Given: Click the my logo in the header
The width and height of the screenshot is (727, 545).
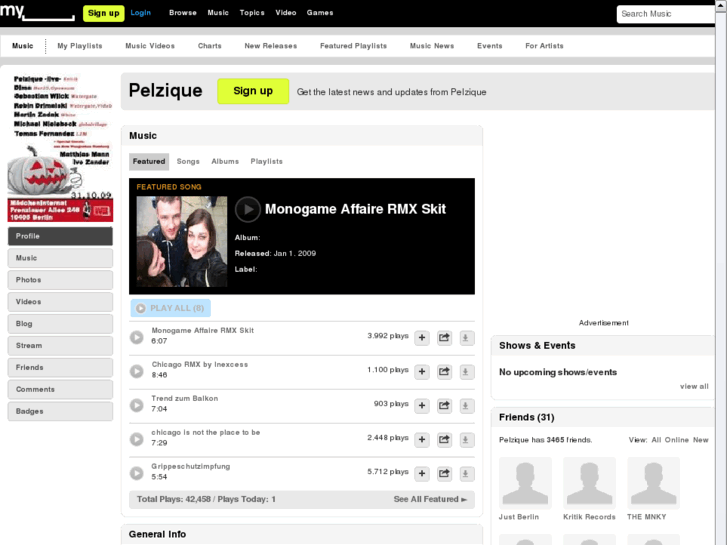Looking at the screenshot, I should pyautogui.click(x=37, y=12).
